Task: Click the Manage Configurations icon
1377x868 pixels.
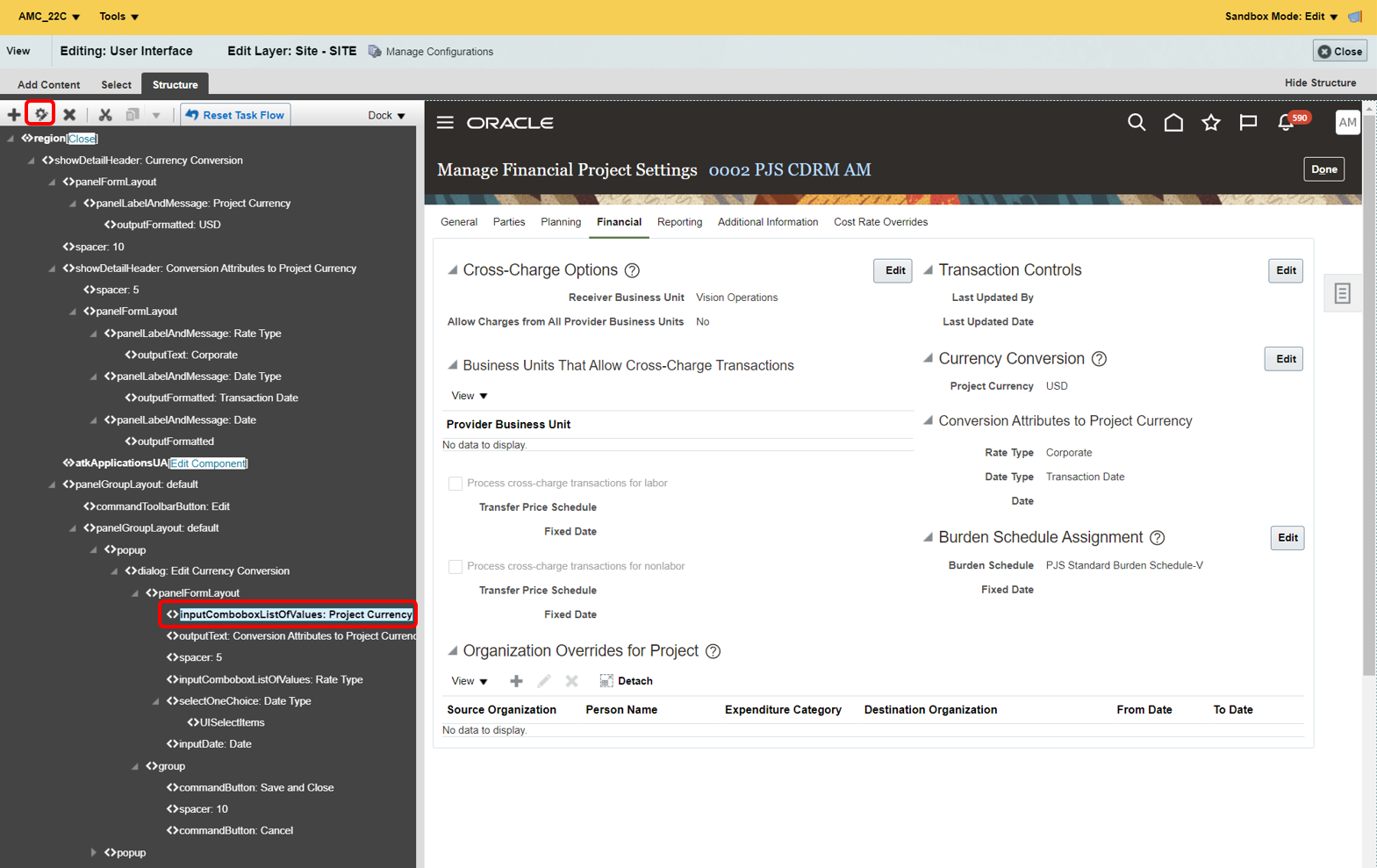Action: point(375,52)
